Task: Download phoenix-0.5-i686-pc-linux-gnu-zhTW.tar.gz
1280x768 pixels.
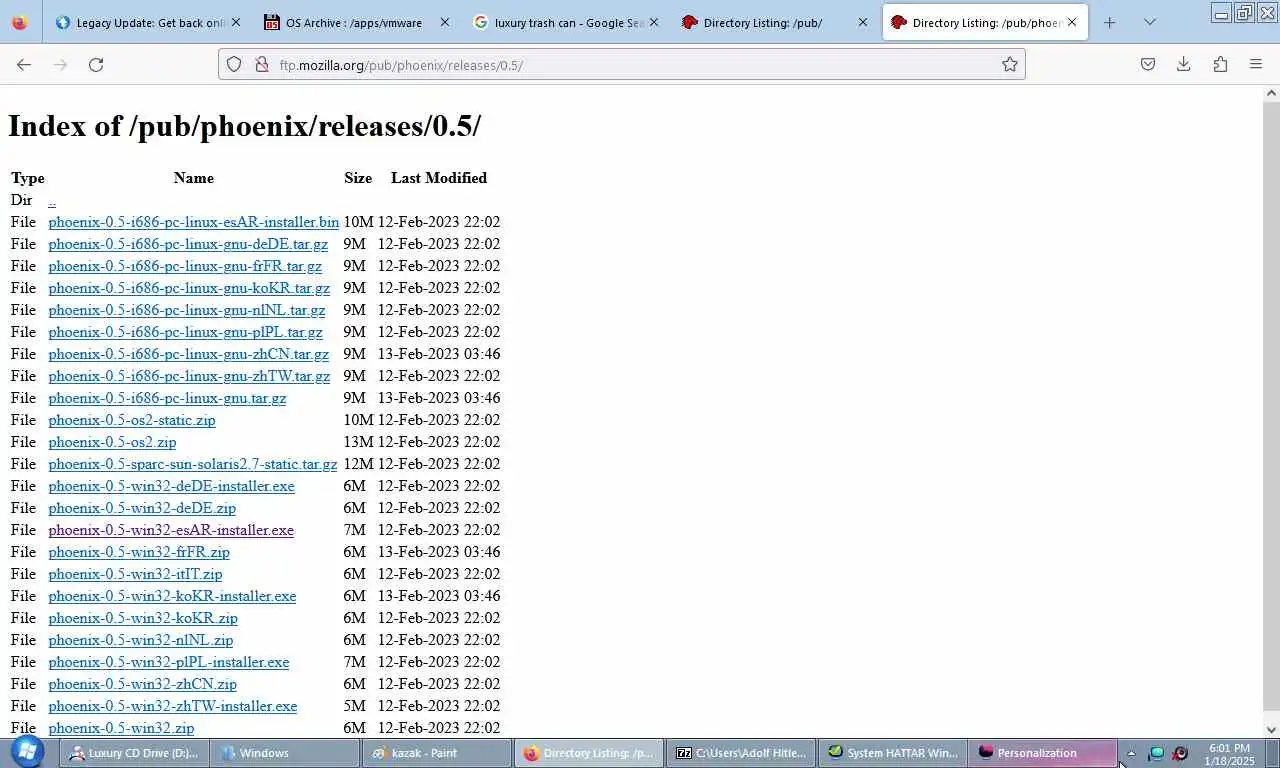Action: [x=189, y=376]
